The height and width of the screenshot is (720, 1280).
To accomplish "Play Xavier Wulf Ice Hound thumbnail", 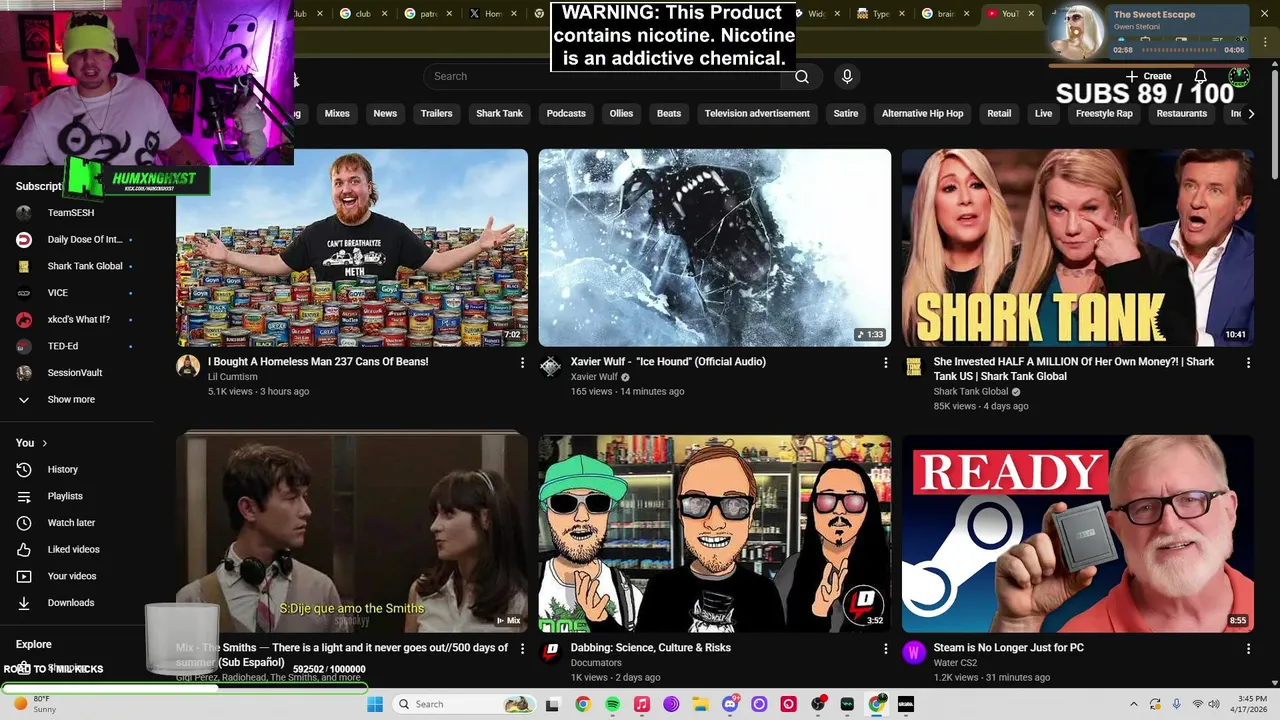I will [x=715, y=247].
